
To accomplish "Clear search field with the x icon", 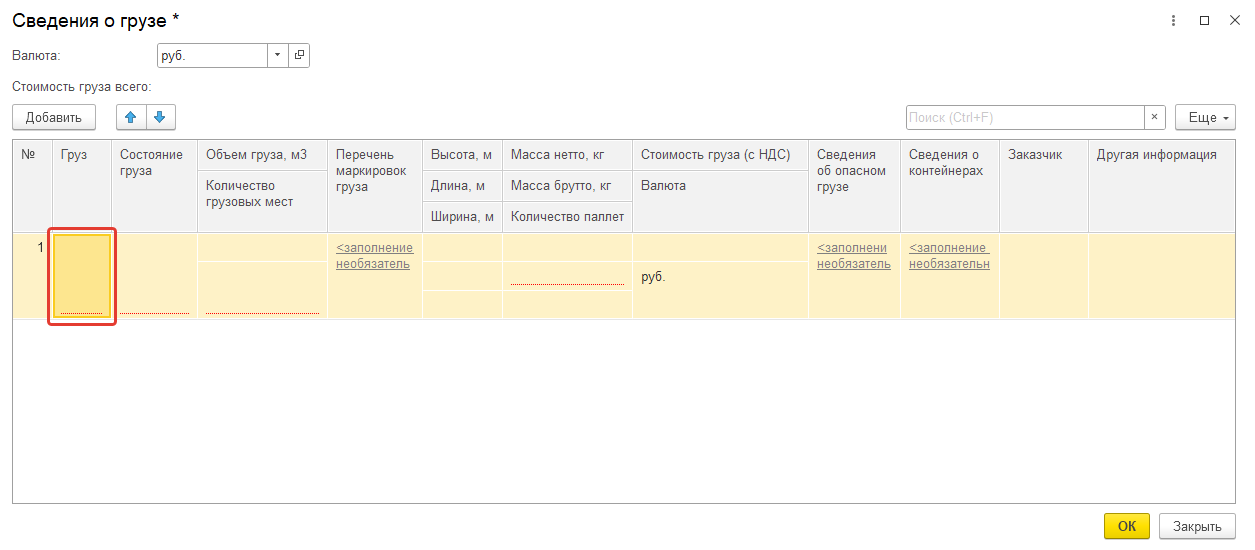I will point(1156,118).
